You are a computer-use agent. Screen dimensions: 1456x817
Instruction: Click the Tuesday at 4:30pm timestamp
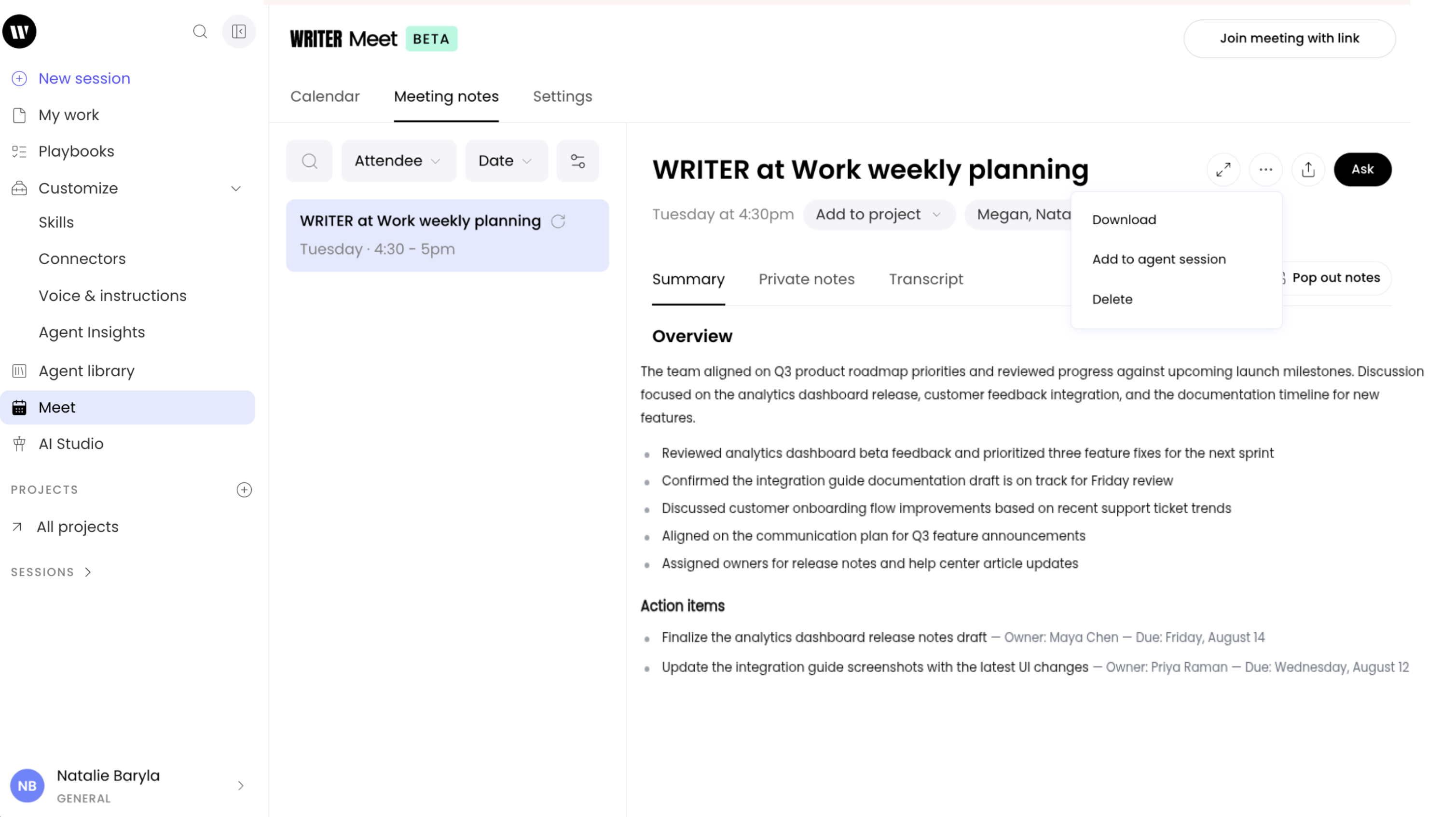click(x=723, y=215)
